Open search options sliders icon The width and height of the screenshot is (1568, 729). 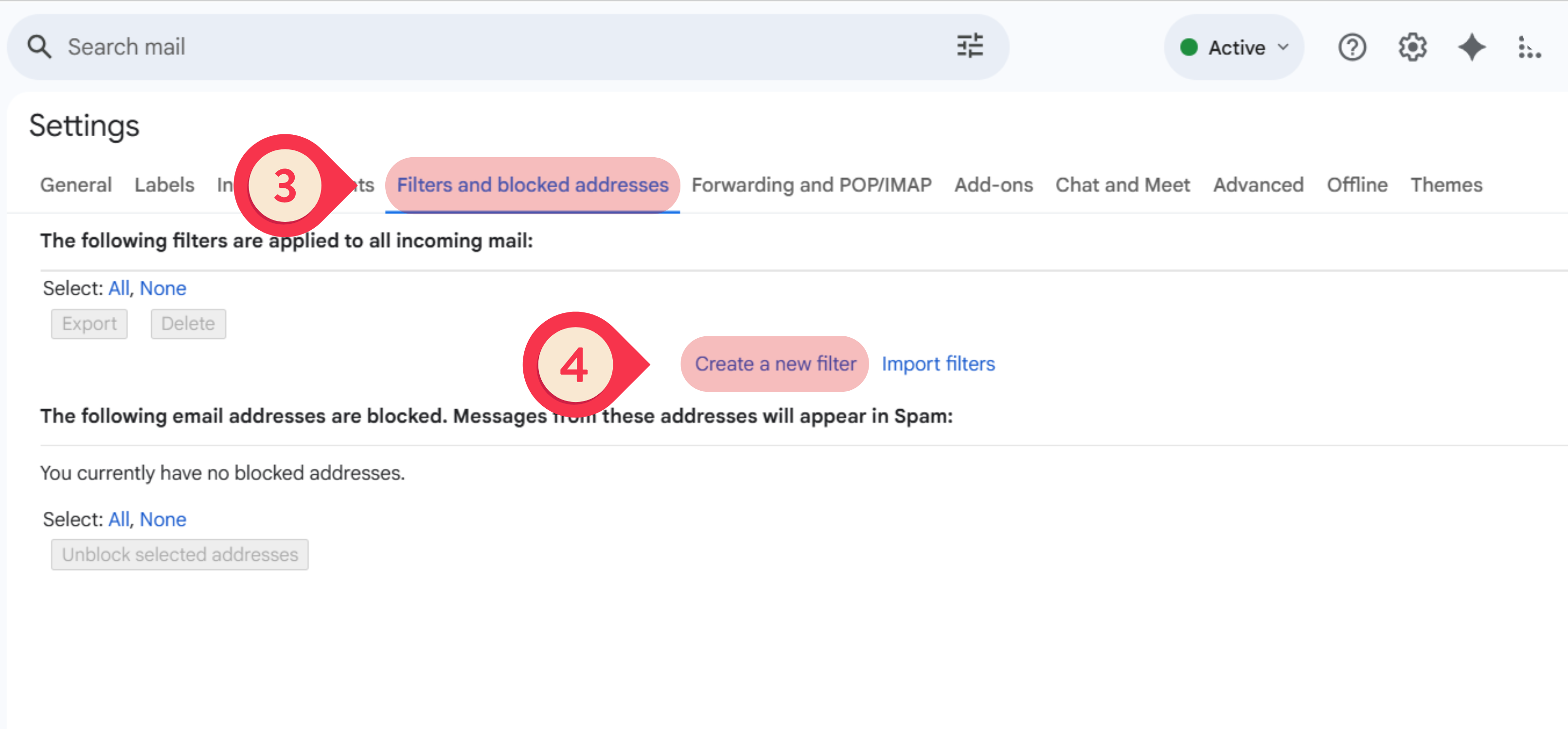click(x=970, y=46)
